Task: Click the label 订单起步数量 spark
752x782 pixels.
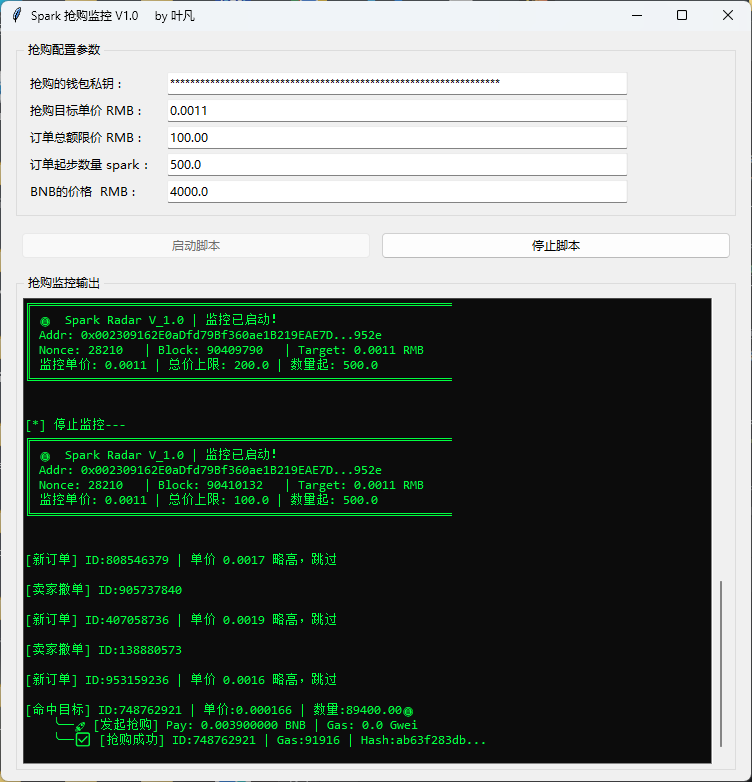Action: point(89,165)
